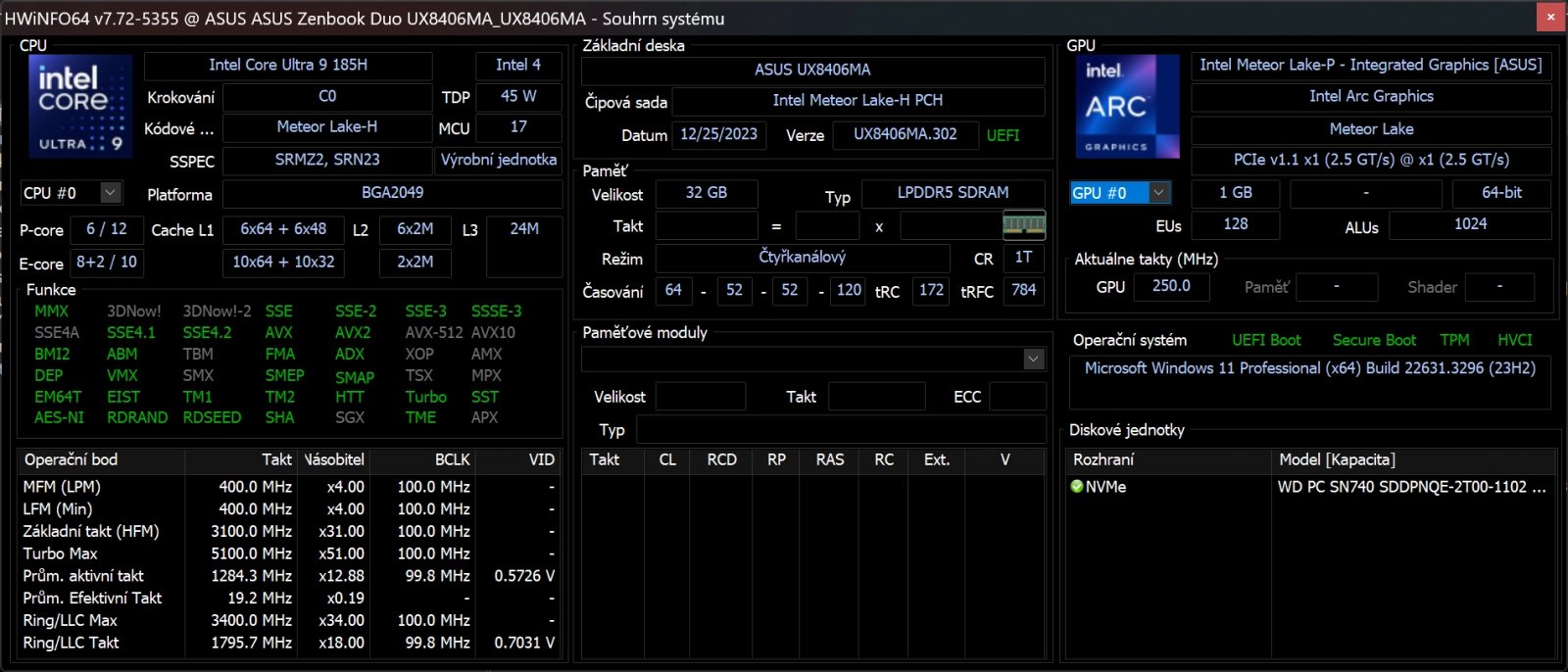1568x672 pixels.
Task: Click the GPU clock 250.0 value
Action: point(1171,286)
